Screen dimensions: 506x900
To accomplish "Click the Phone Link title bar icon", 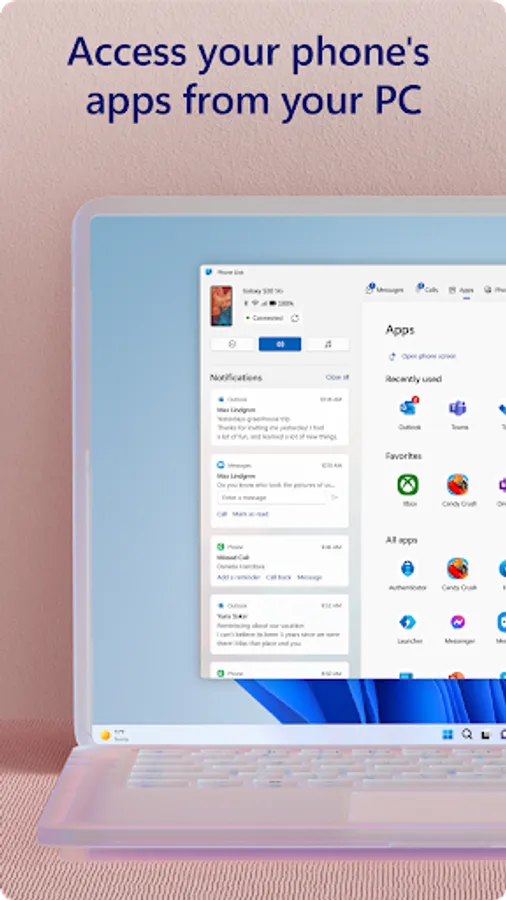I will 209,272.
